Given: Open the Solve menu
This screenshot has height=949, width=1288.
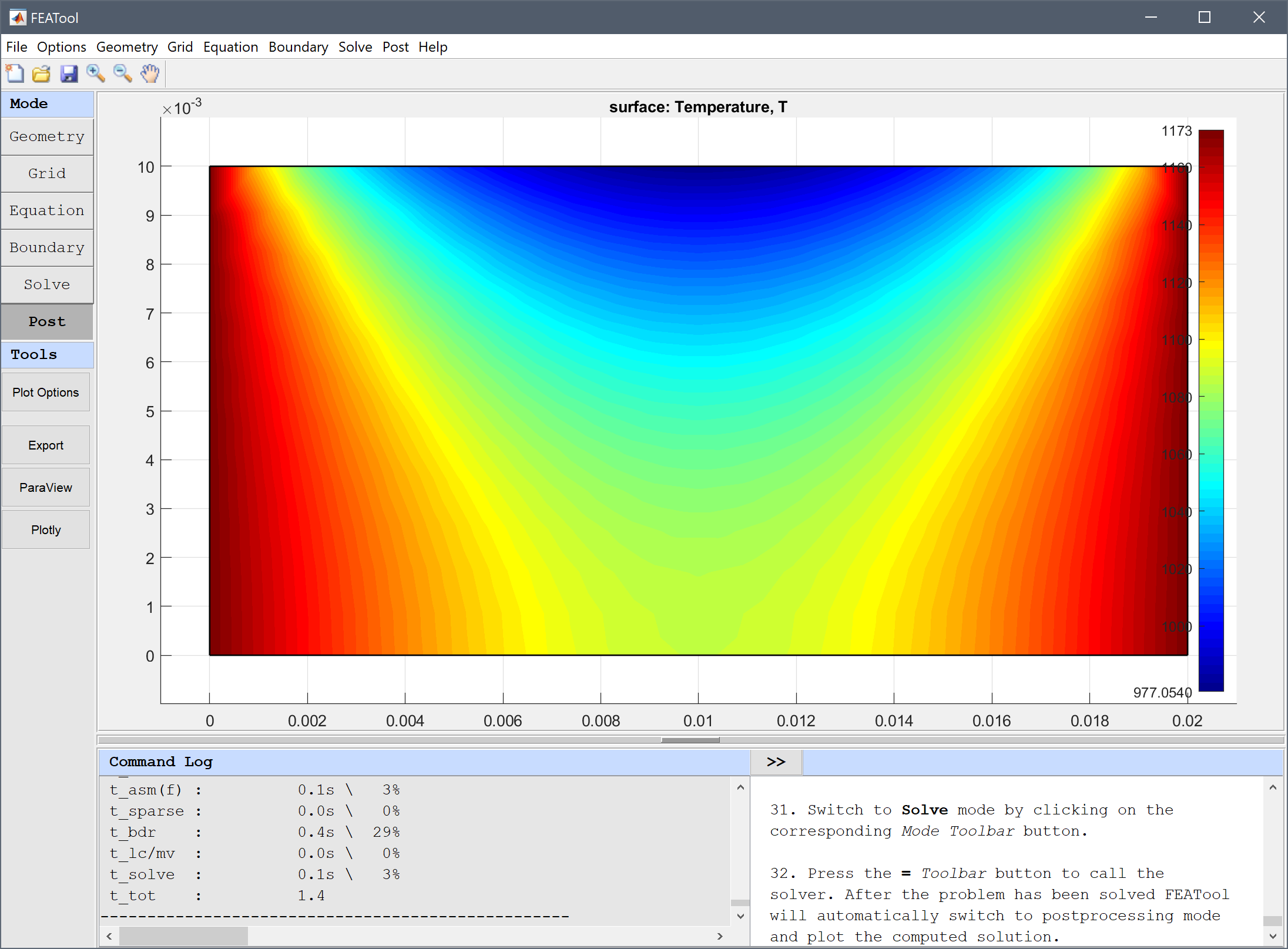Looking at the screenshot, I should (355, 47).
